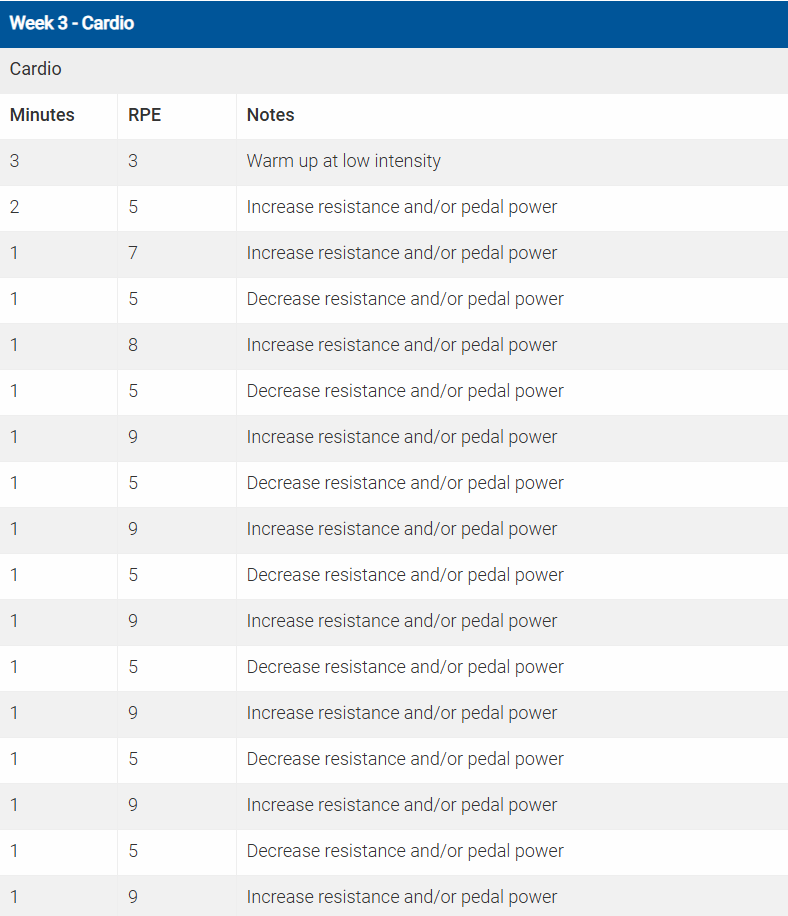This screenshot has width=788, height=916.
Task: Click the RPE cell showing 7
Action: pyautogui.click(x=133, y=253)
